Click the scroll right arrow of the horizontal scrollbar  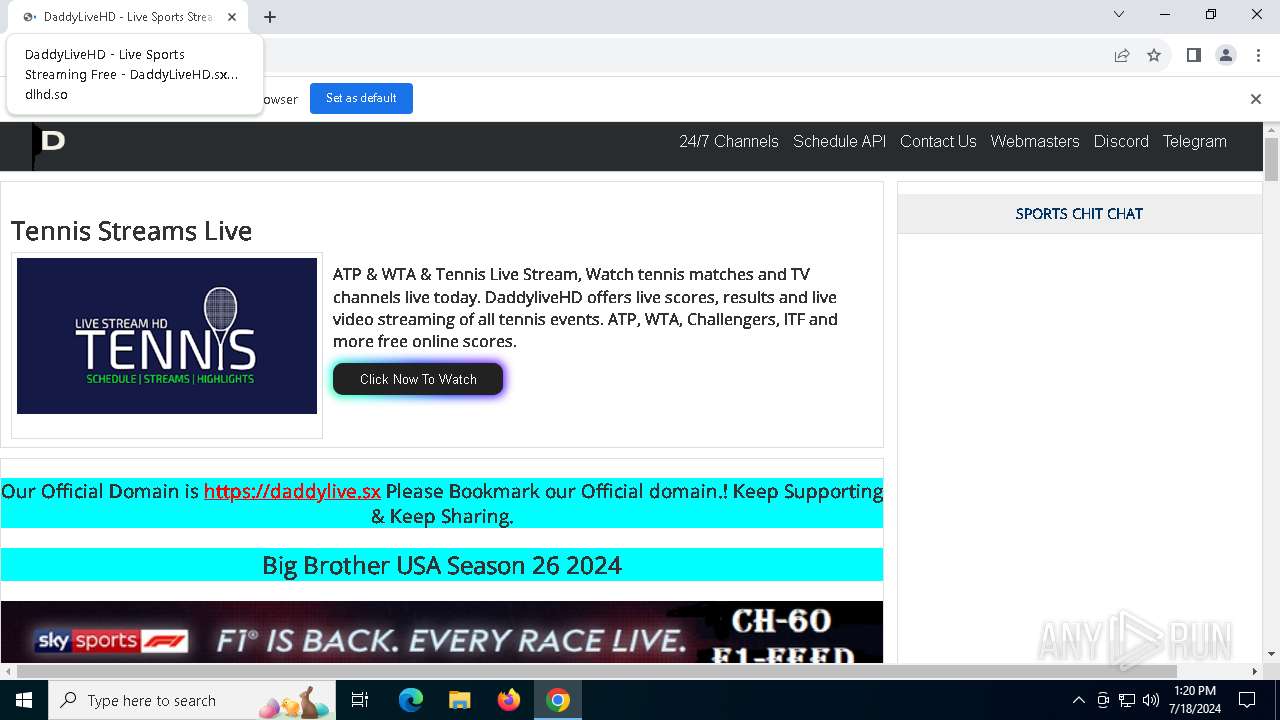point(1256,671)
